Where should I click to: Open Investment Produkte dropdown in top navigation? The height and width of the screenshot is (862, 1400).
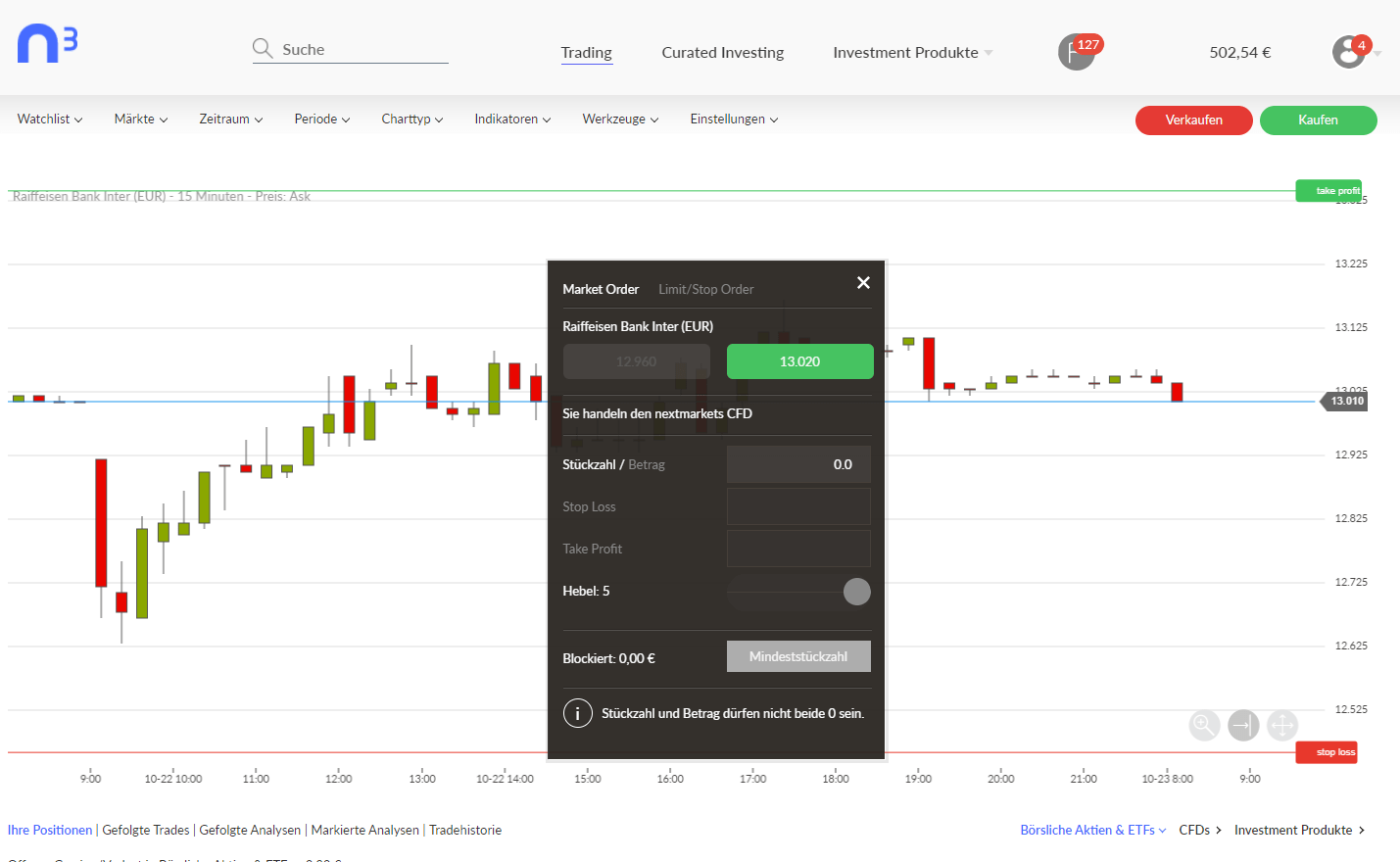coord(913,52)
